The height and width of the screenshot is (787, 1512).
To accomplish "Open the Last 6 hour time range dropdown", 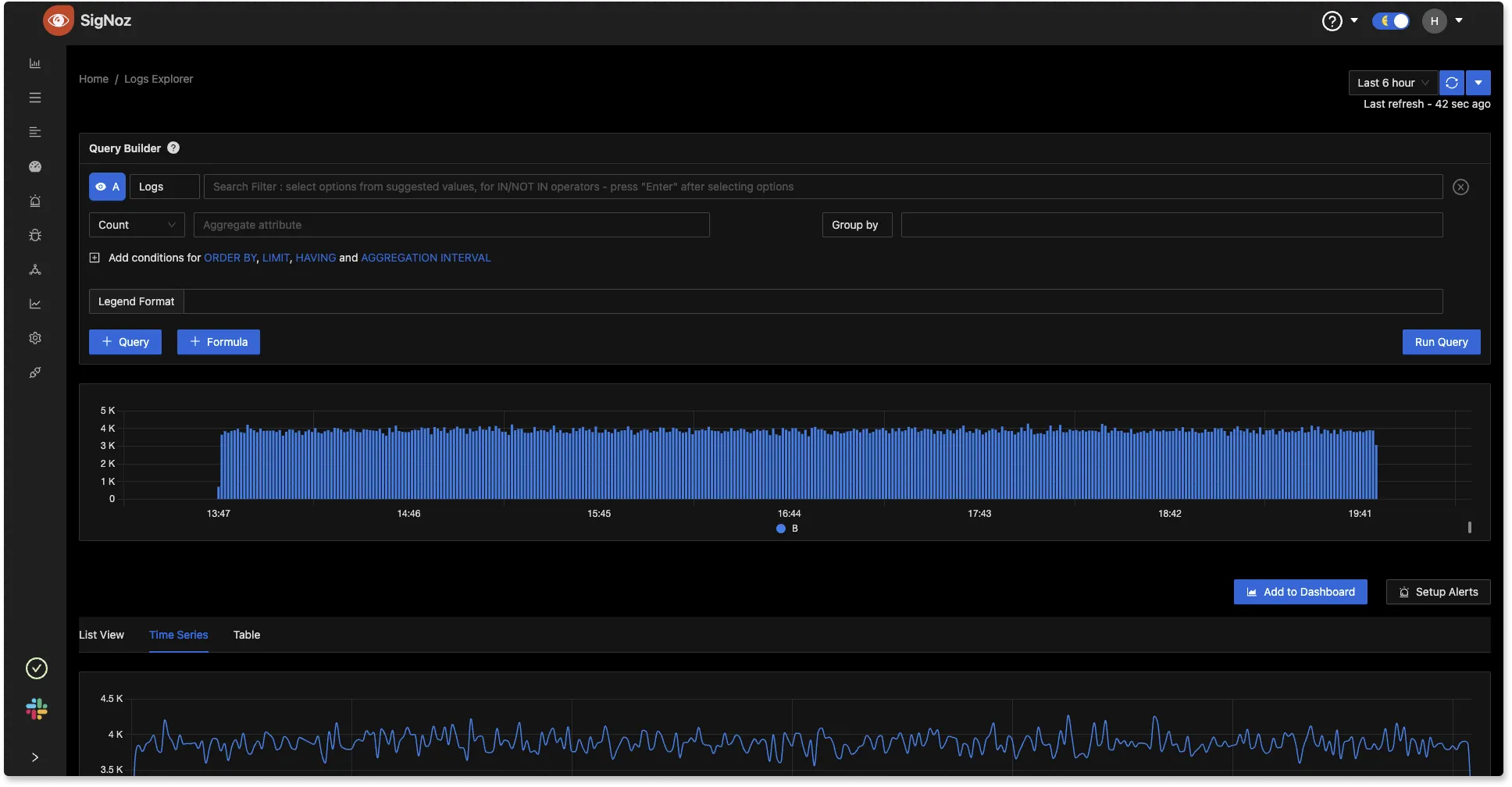I will tap(1393, 83).
